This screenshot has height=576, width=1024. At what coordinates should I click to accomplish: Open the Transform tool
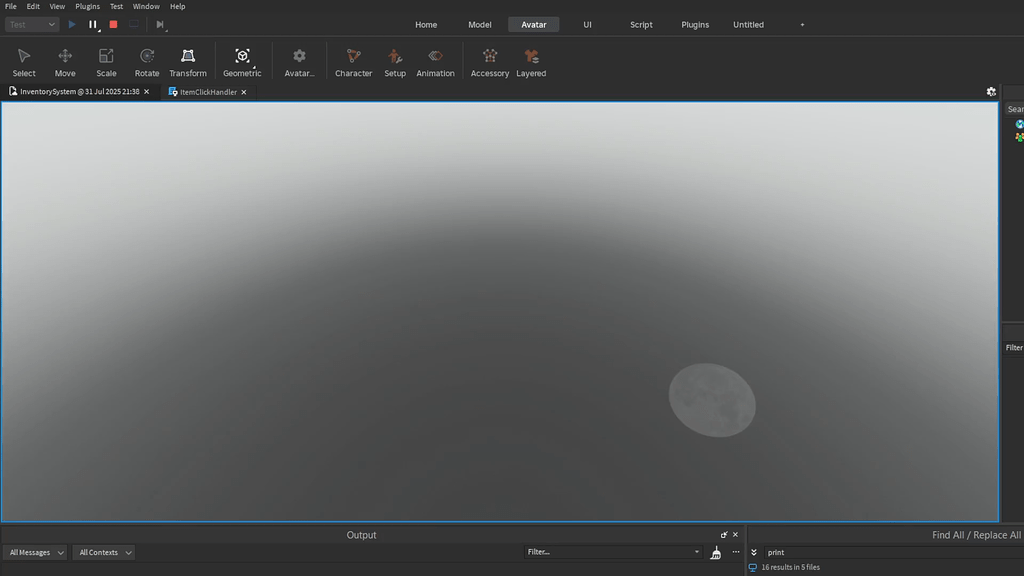pyautogui.click(x=187, y=60)
